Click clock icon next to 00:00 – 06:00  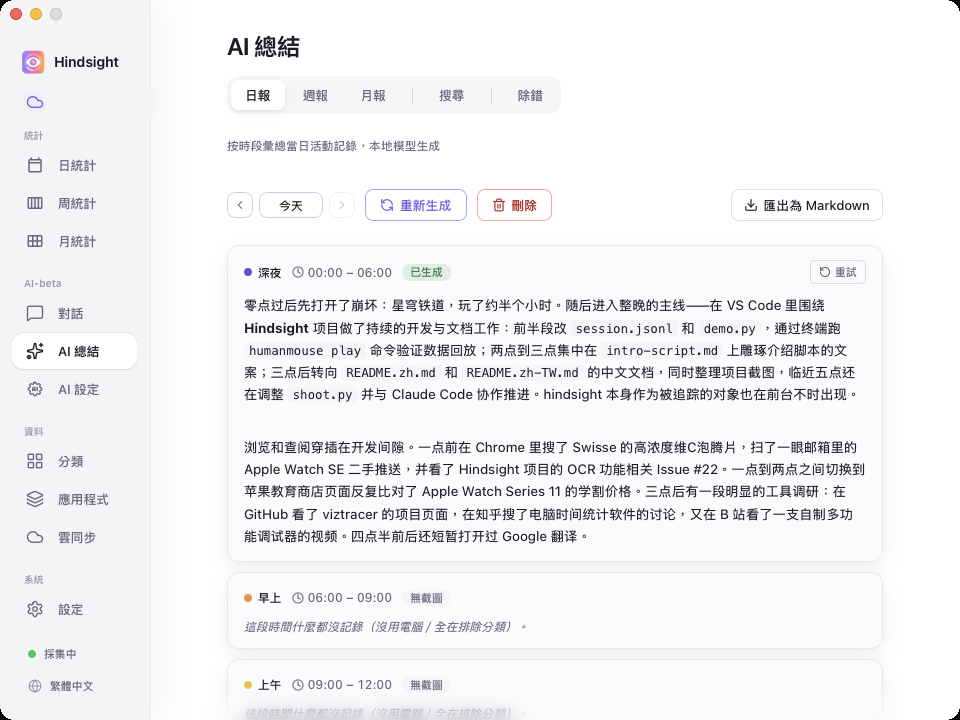pos(298,272)
